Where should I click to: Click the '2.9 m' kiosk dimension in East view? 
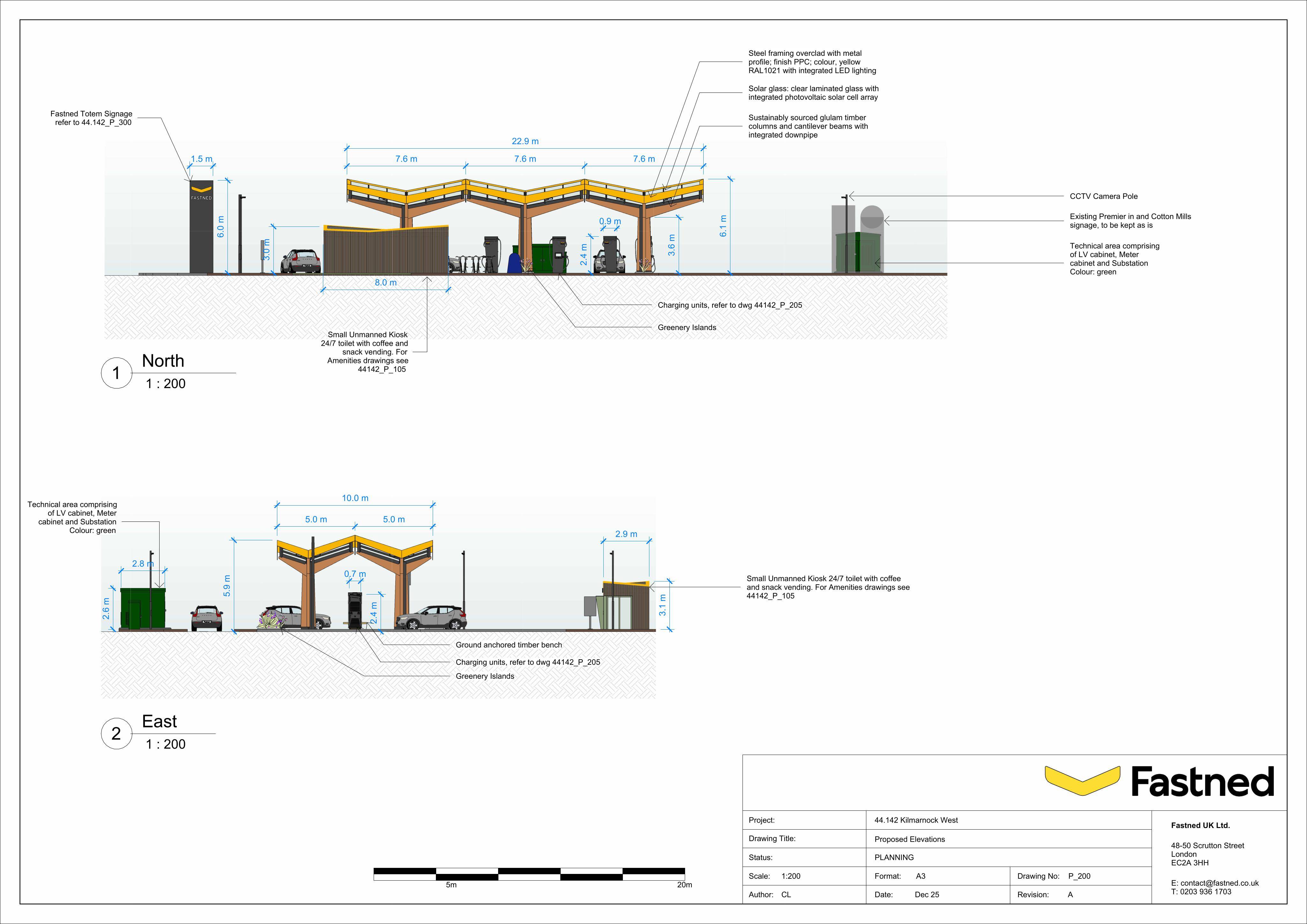point(626,534)
